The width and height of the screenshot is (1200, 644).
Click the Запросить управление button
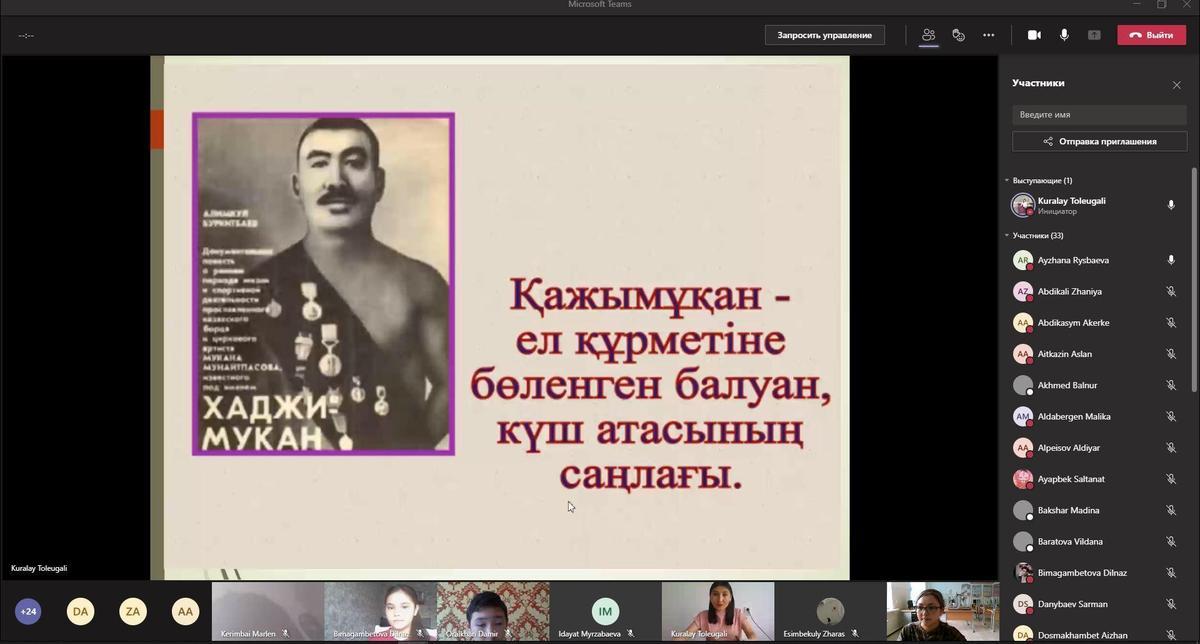point(824,35)
